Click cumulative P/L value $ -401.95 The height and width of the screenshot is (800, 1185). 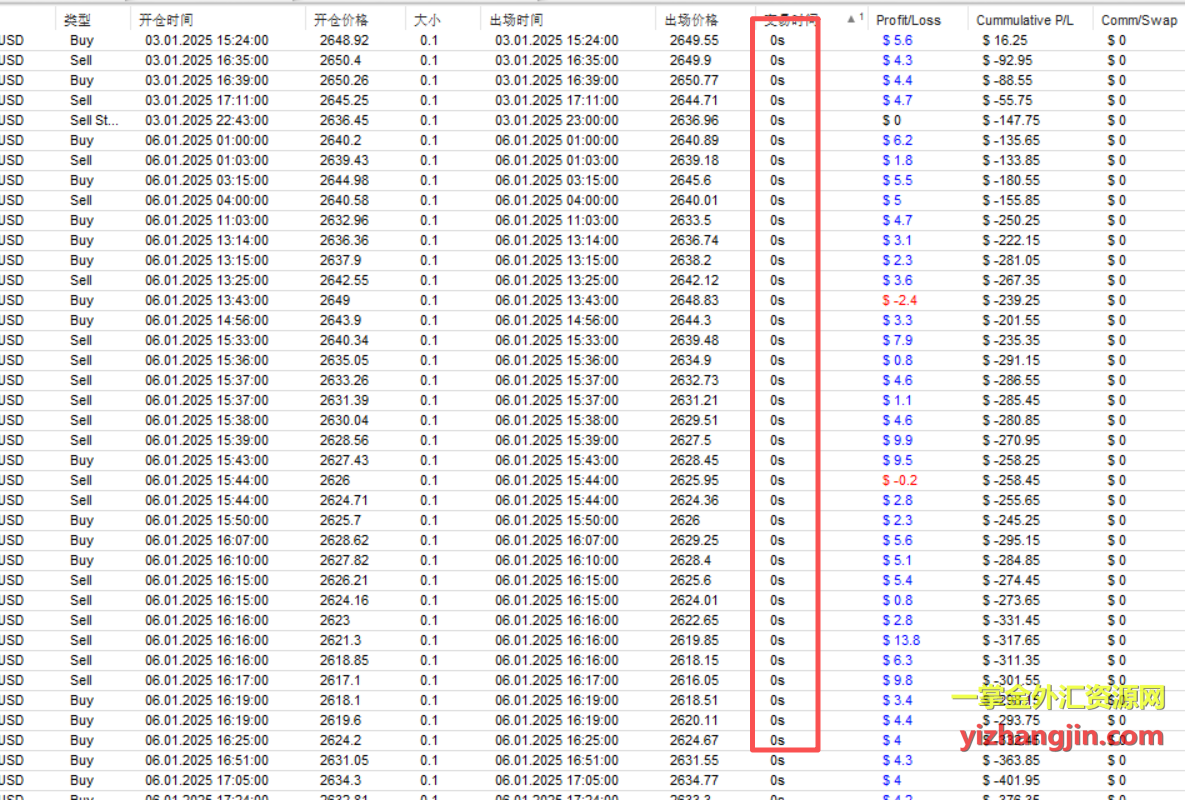pos(1012,780)
